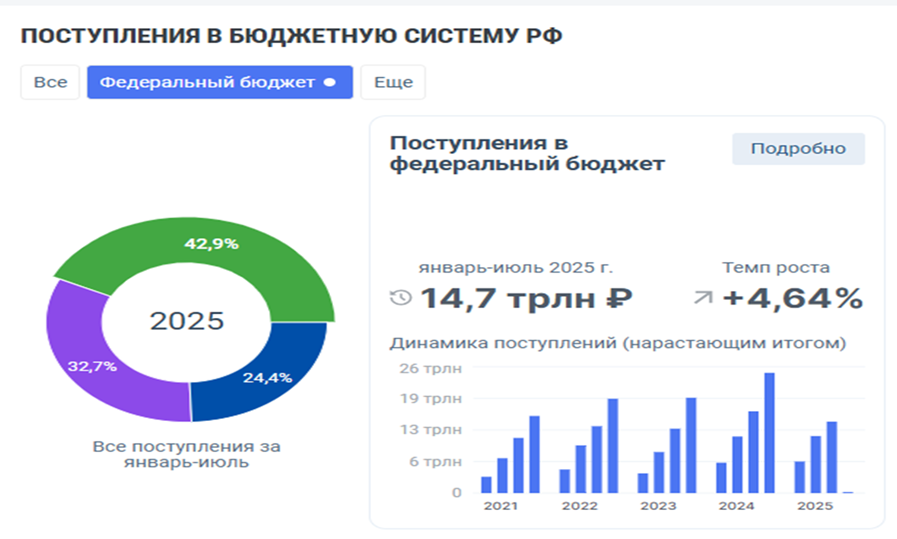Click the 14,7 трлн ₽ value
The image size is (897, 539).
(525, 298)
